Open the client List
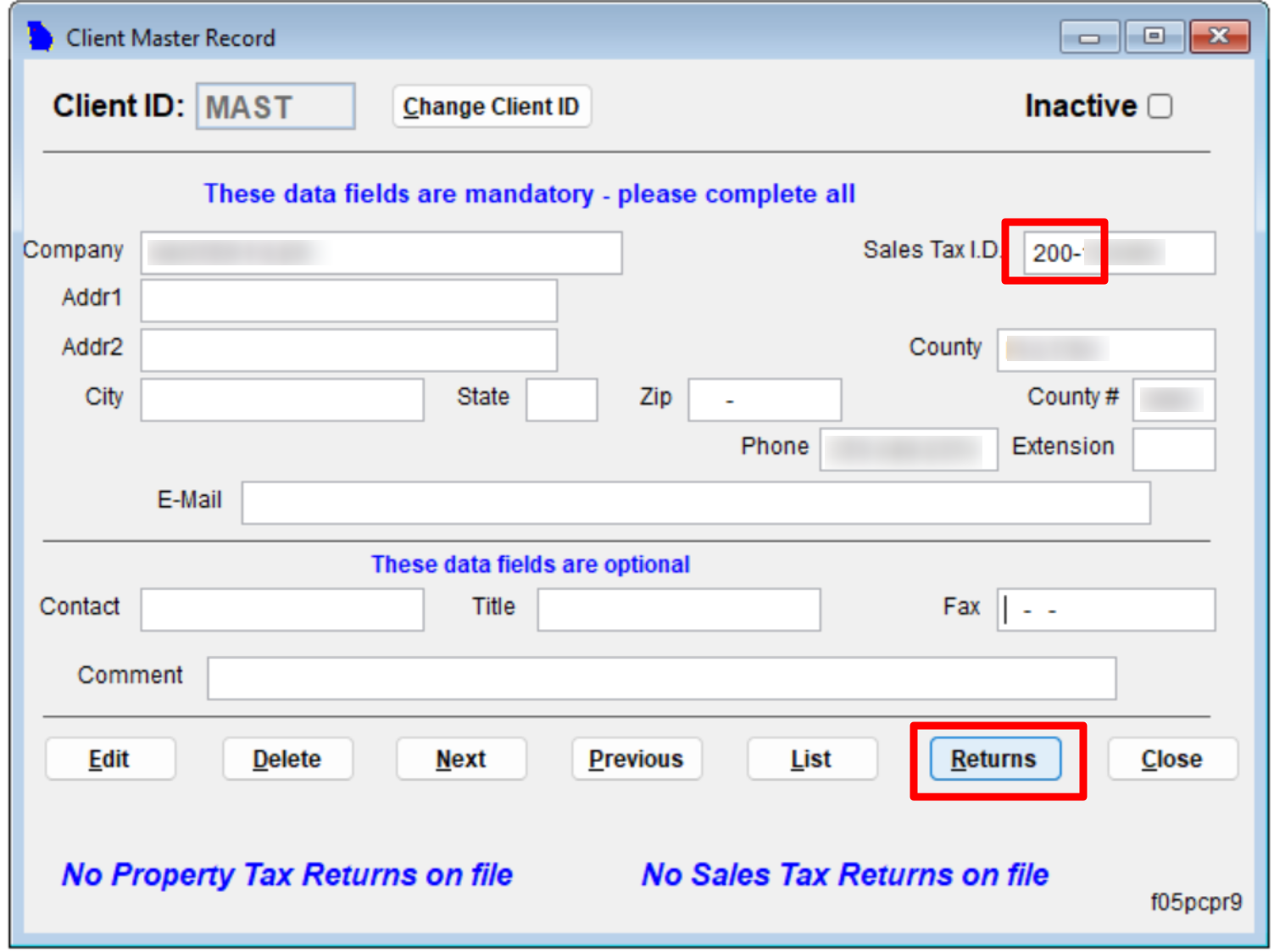 pyautogui.click(x=812, y=759)
